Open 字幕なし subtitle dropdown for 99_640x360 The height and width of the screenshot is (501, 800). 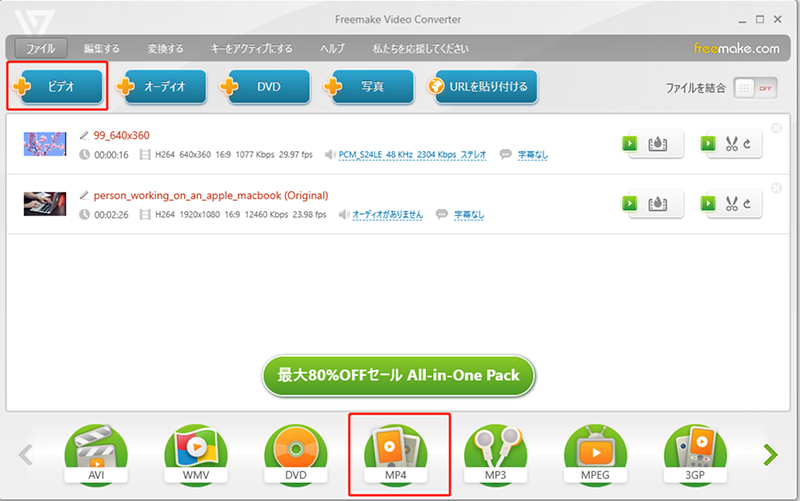click(533, 155)
